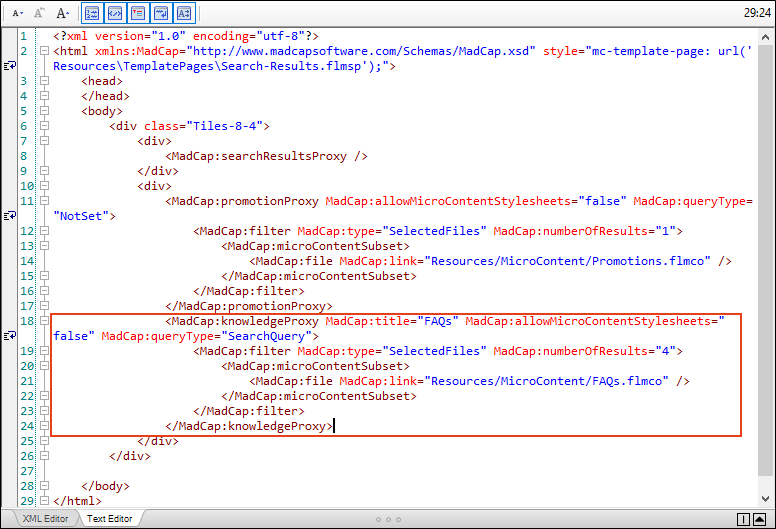Image resolution: width=776 pixels, height=529 pixels.
Task: Click fold marker beside closing html tag
Action: pyautogui.click(x=45, y=500)
